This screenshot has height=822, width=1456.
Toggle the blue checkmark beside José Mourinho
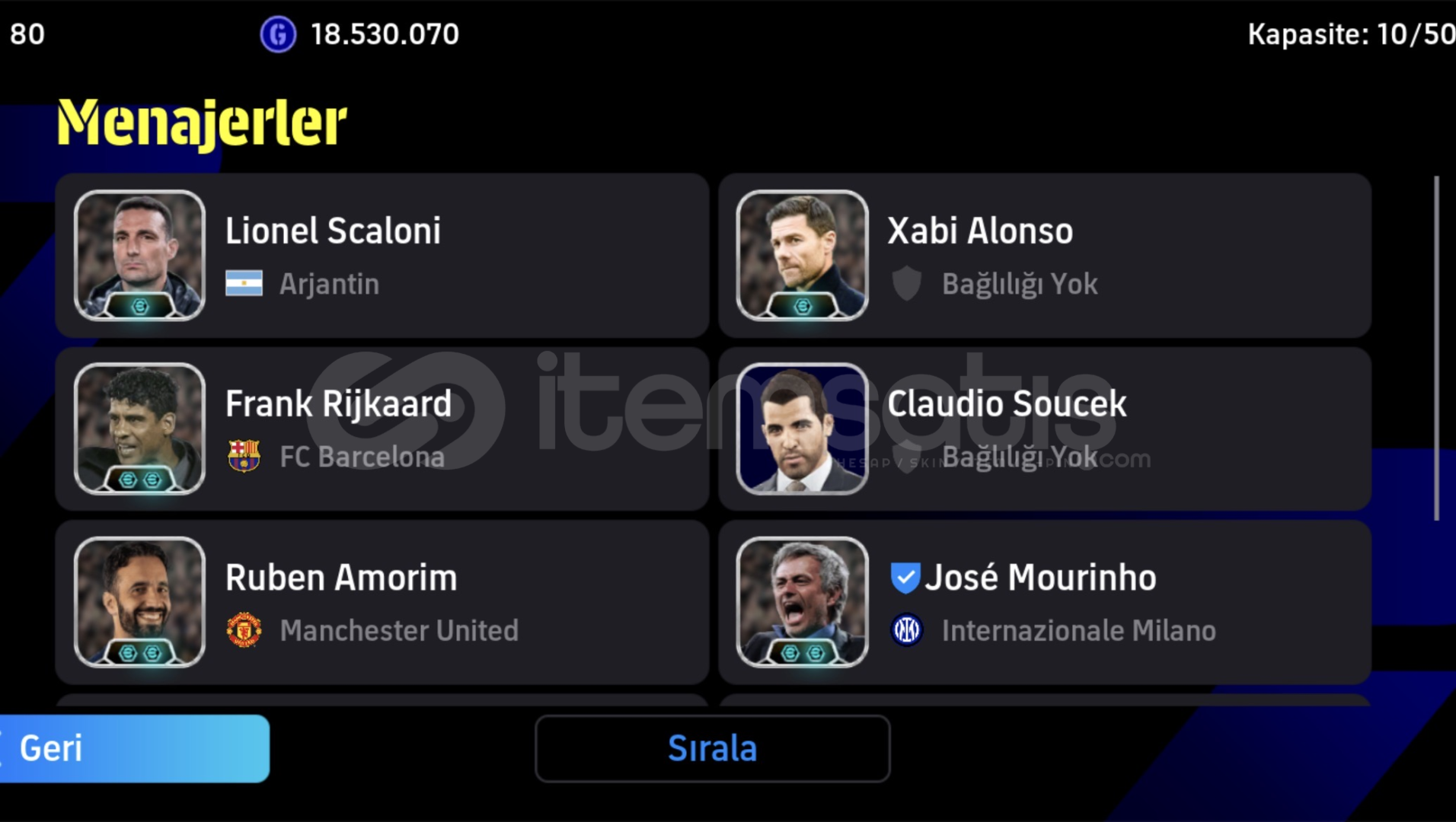point(905,578)
